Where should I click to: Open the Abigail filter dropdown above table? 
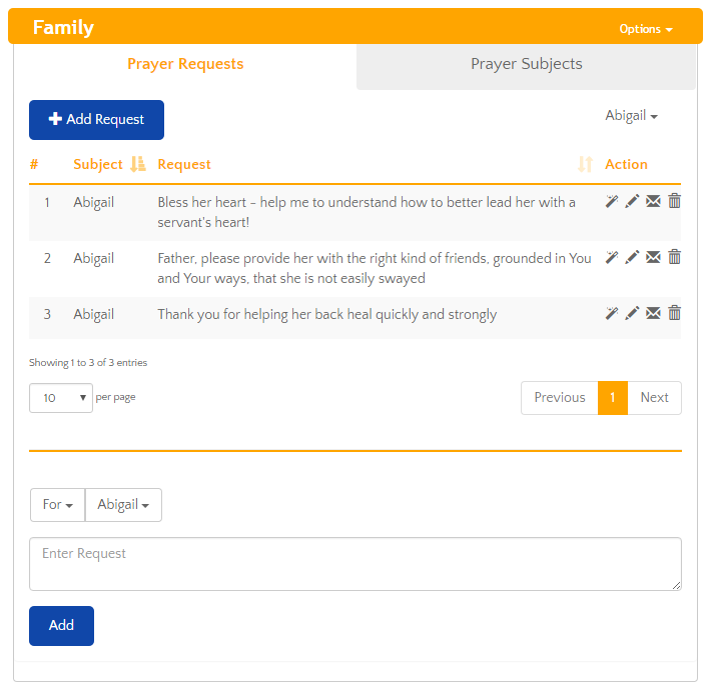pyautogui.click(x=631, y=116)
